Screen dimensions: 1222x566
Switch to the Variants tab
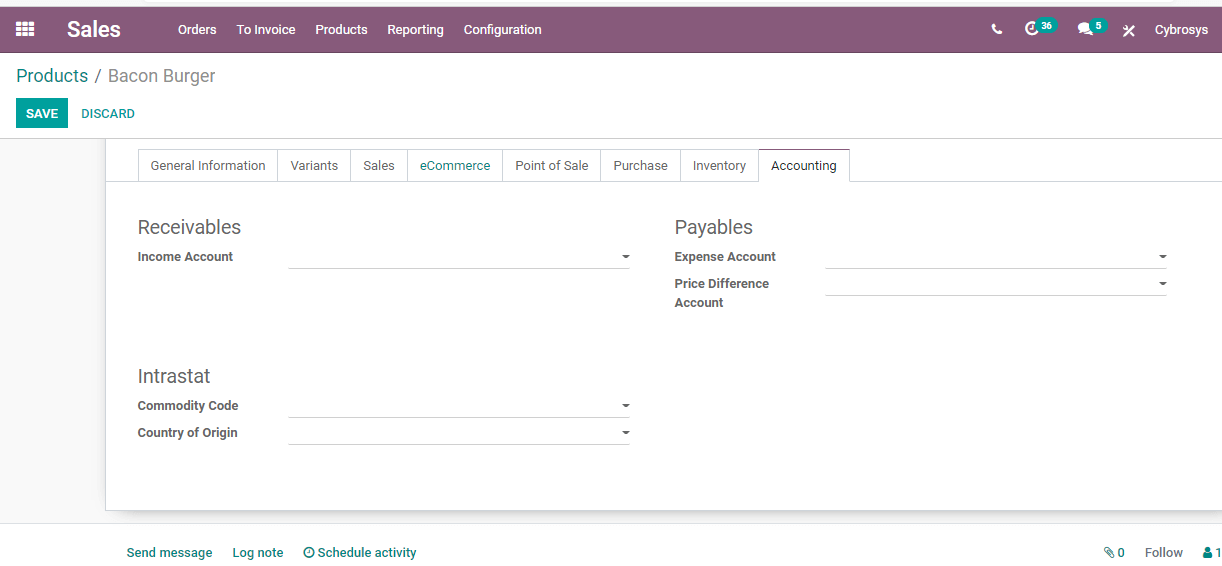coord(314,166)
